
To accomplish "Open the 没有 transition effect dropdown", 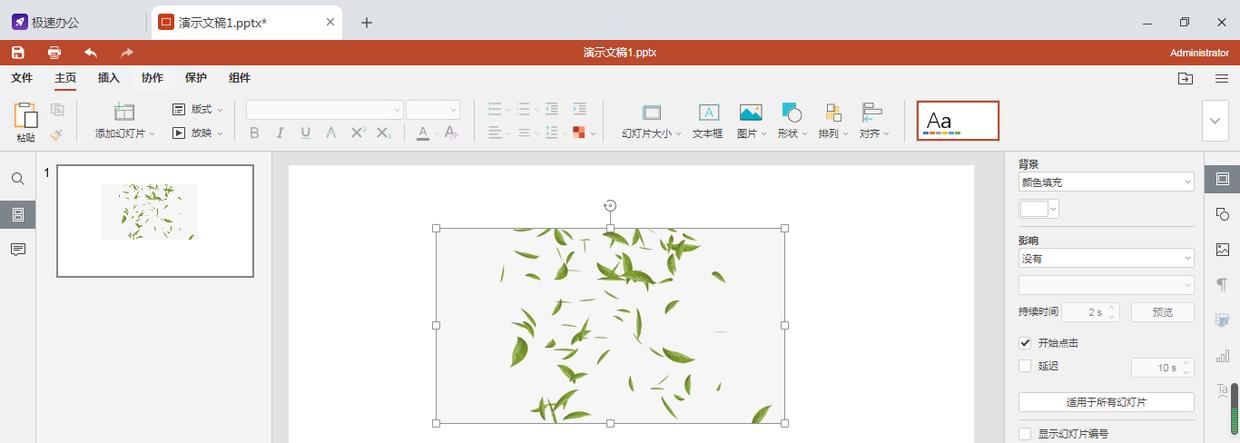I will (1106, 259).
